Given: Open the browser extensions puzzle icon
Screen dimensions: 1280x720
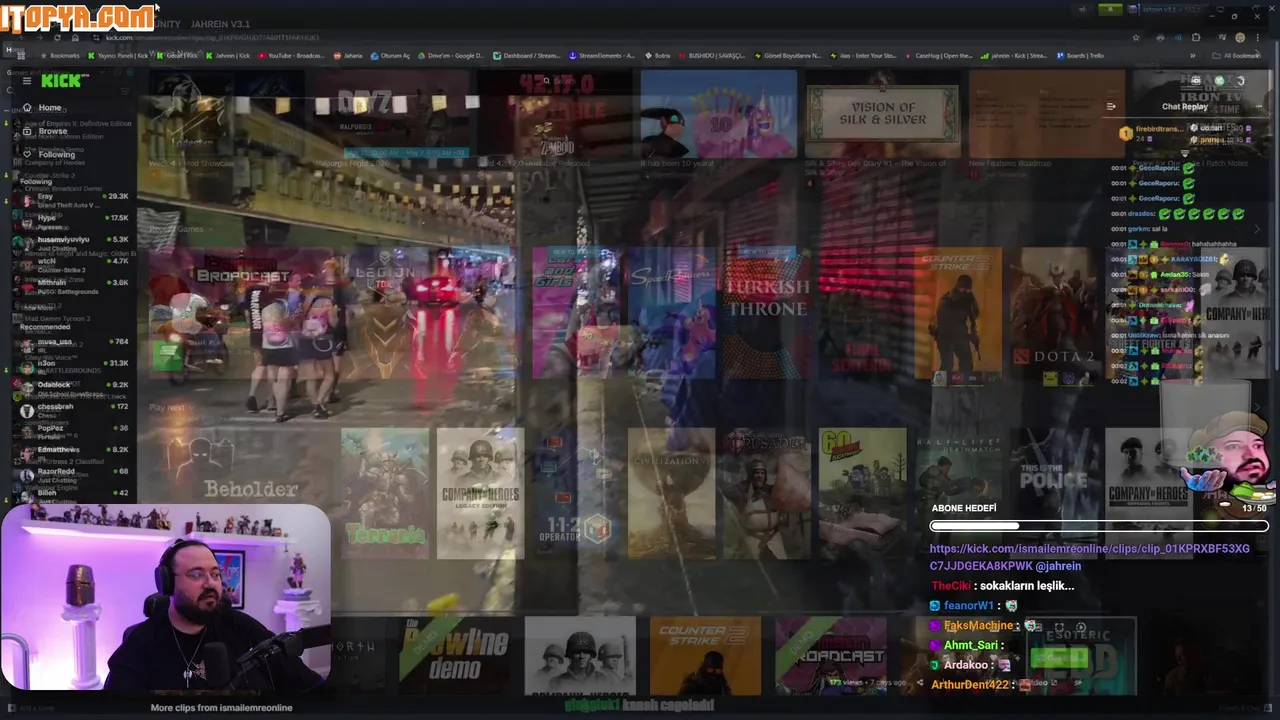Looking at the screenshot, I should pos(1196,38).
